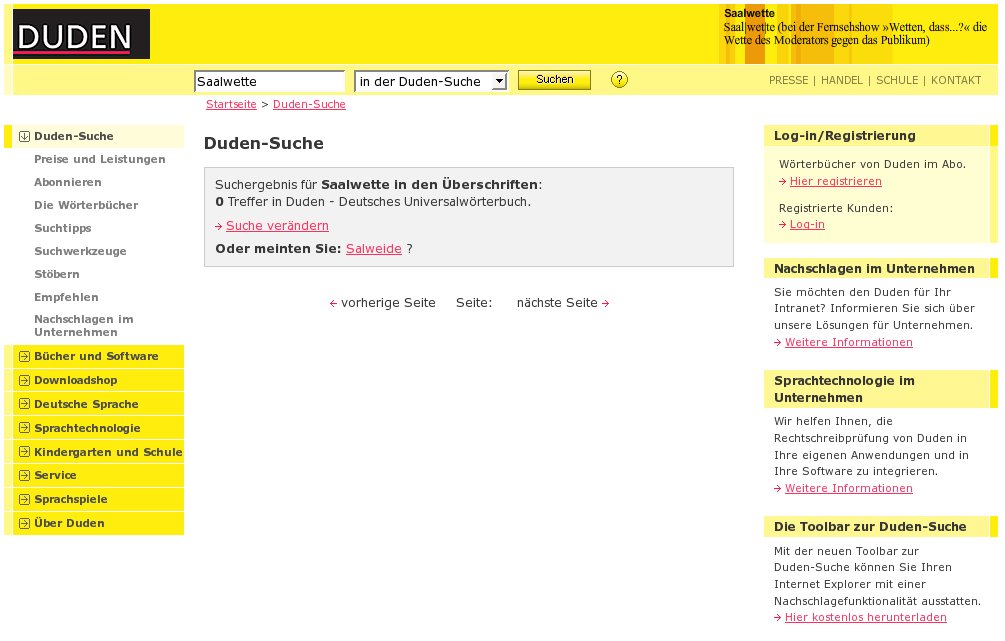Click the search field containing Saalwette
Screen dimensions: 1005x641
click(x=269, y=81)
